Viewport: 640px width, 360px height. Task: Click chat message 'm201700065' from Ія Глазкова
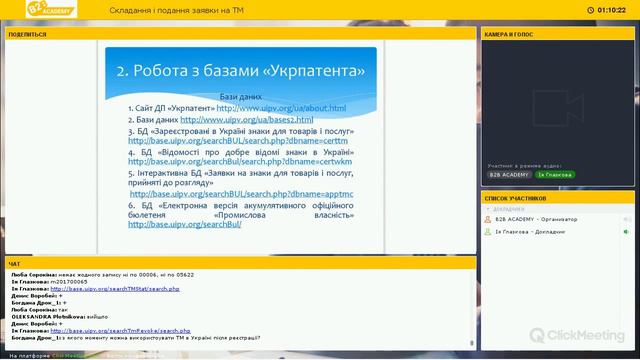click(69, 282)
